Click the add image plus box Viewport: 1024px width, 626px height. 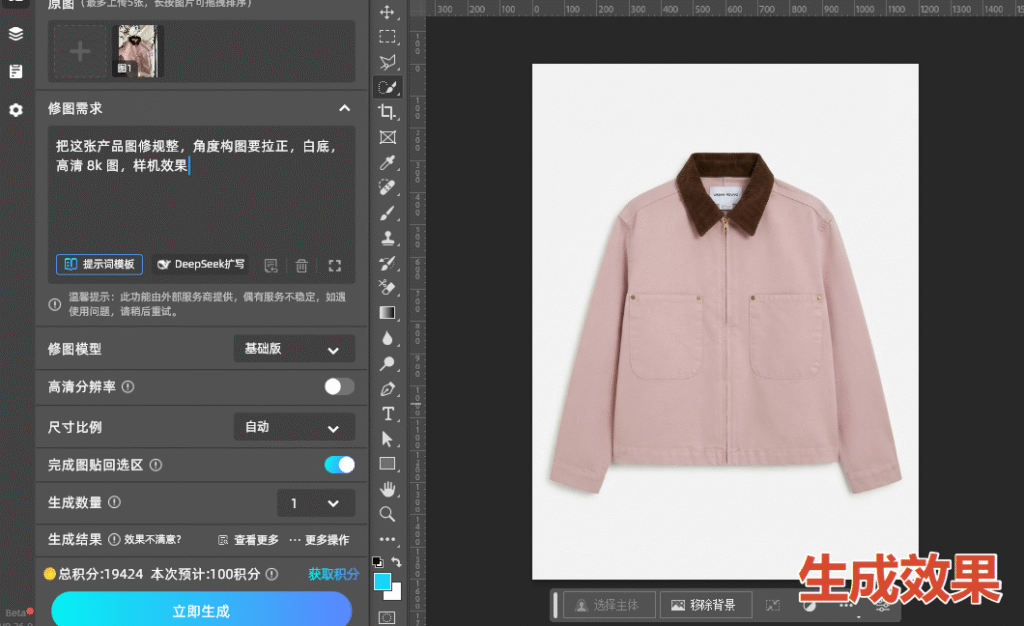point(80,52)
